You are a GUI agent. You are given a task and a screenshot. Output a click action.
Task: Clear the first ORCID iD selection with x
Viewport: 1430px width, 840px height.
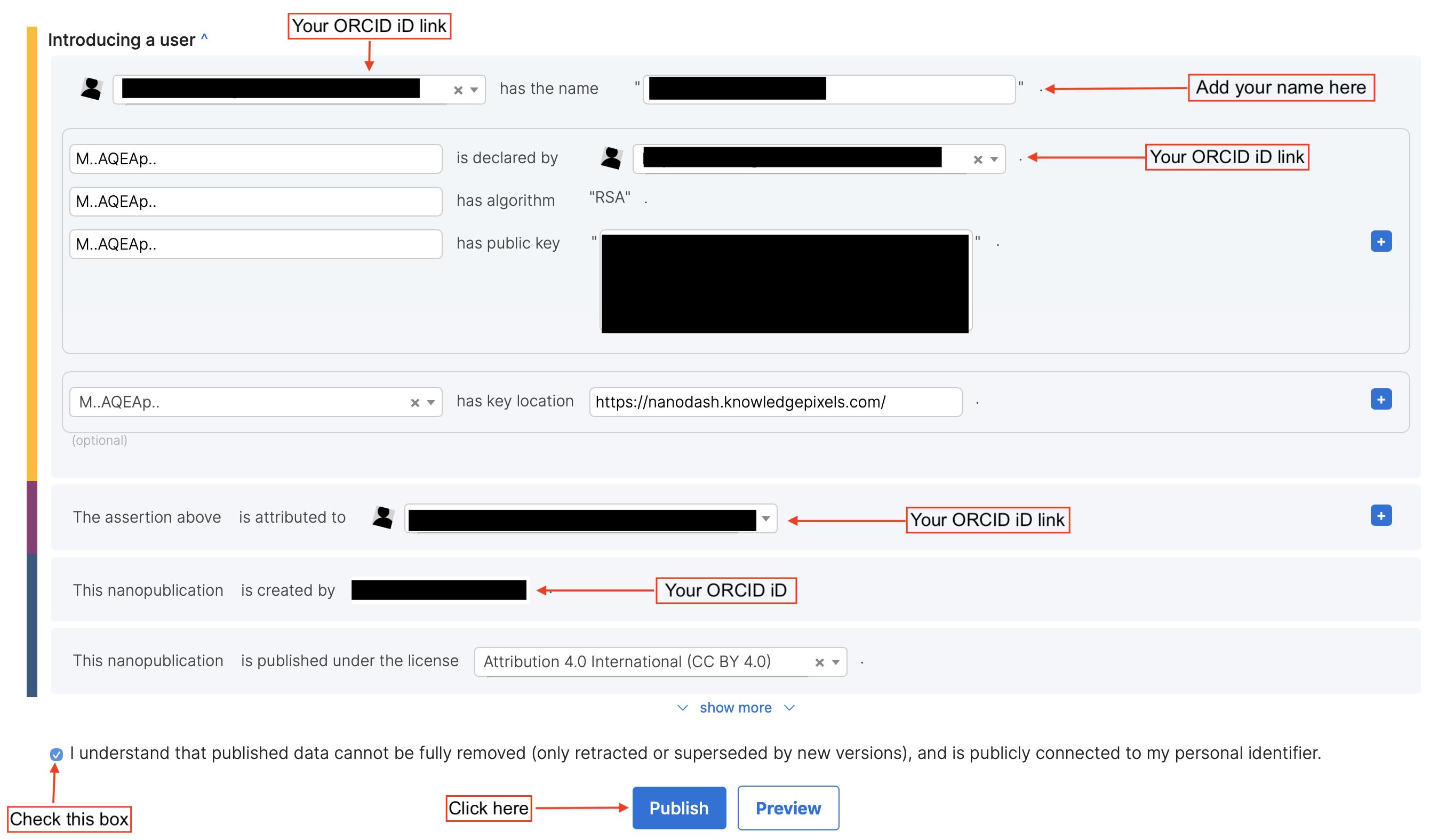459,90
